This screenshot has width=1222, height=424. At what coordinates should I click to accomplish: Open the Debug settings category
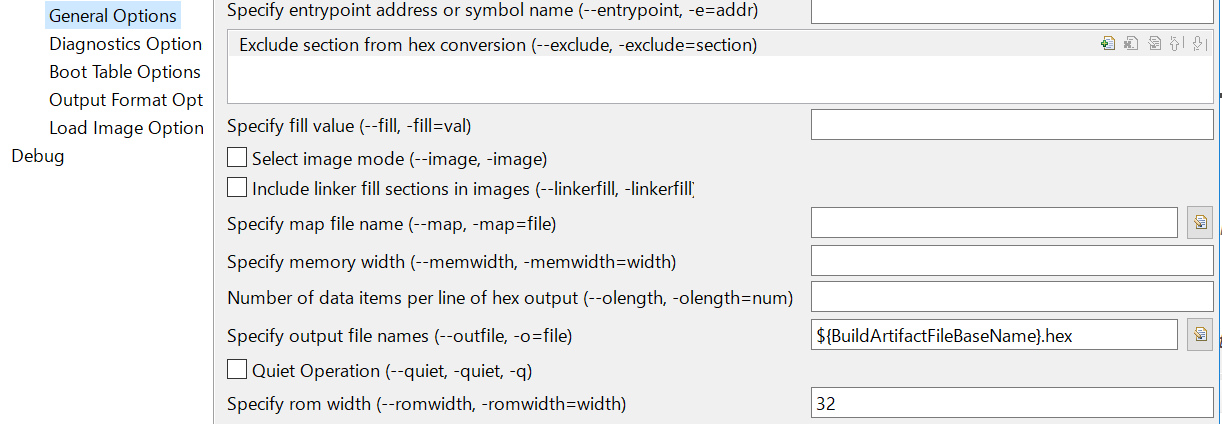(x=37, y=156)
